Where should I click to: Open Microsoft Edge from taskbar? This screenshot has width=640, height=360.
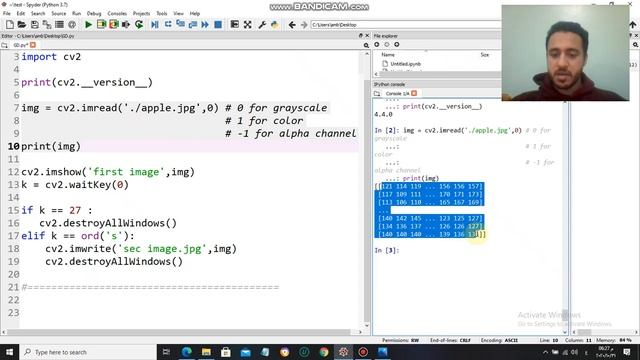tap(187, 352)
